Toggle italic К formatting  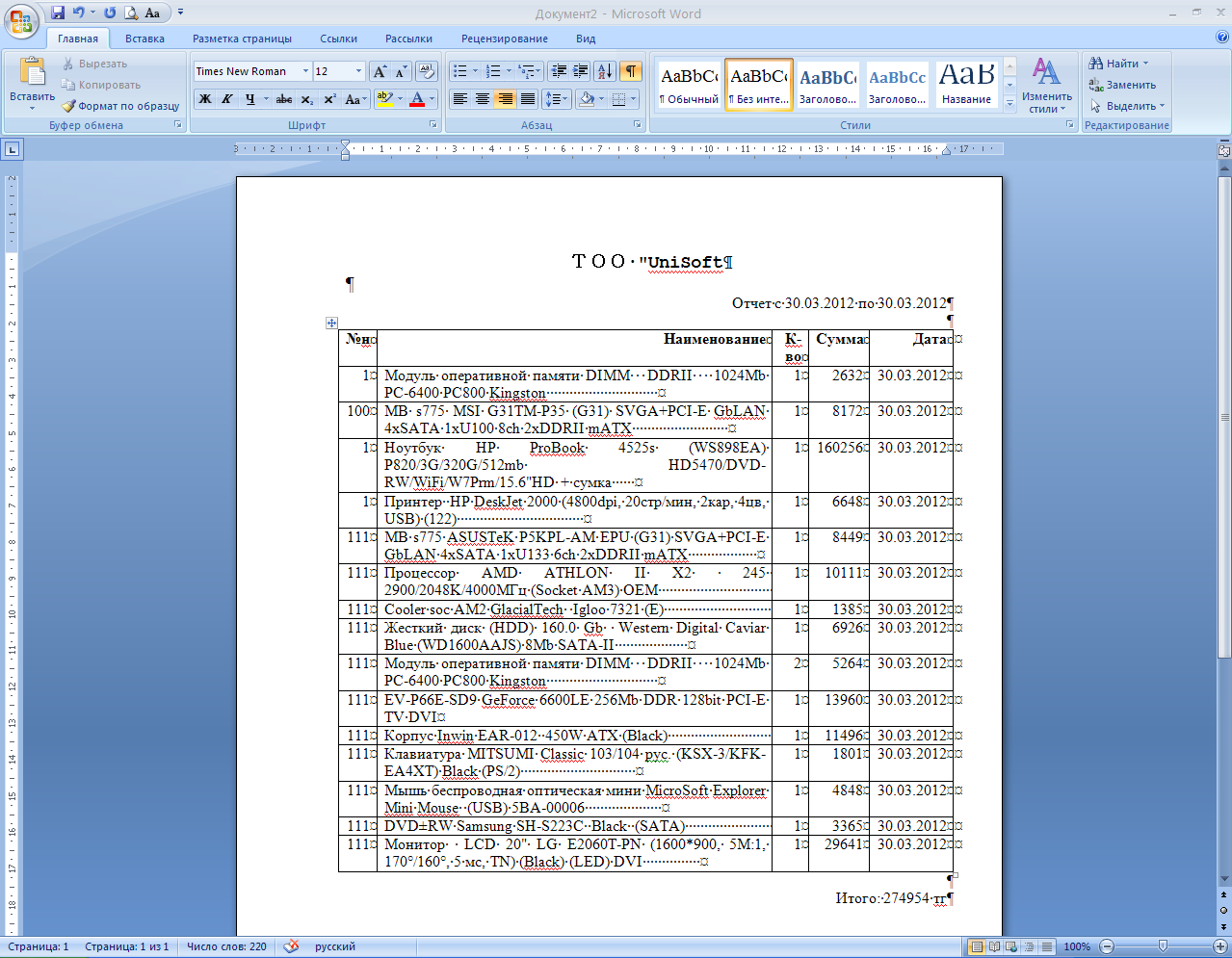pyautogui.click(x=227, y=99)
